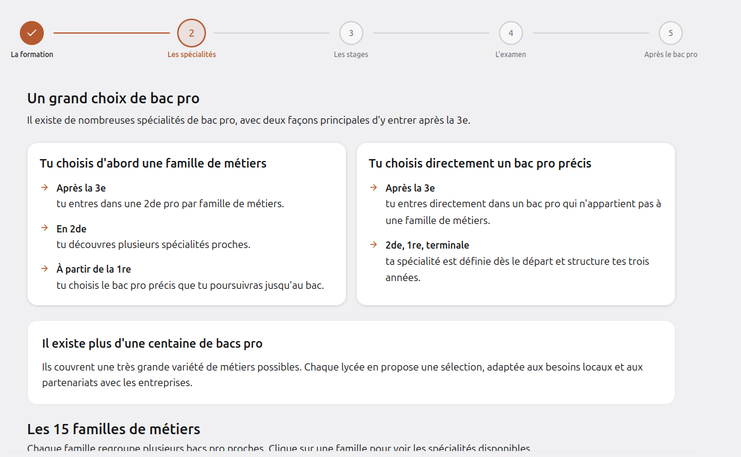Click '2de, 1re, terminale' bold label
The image size is (741, 457).
coord(427,245)
